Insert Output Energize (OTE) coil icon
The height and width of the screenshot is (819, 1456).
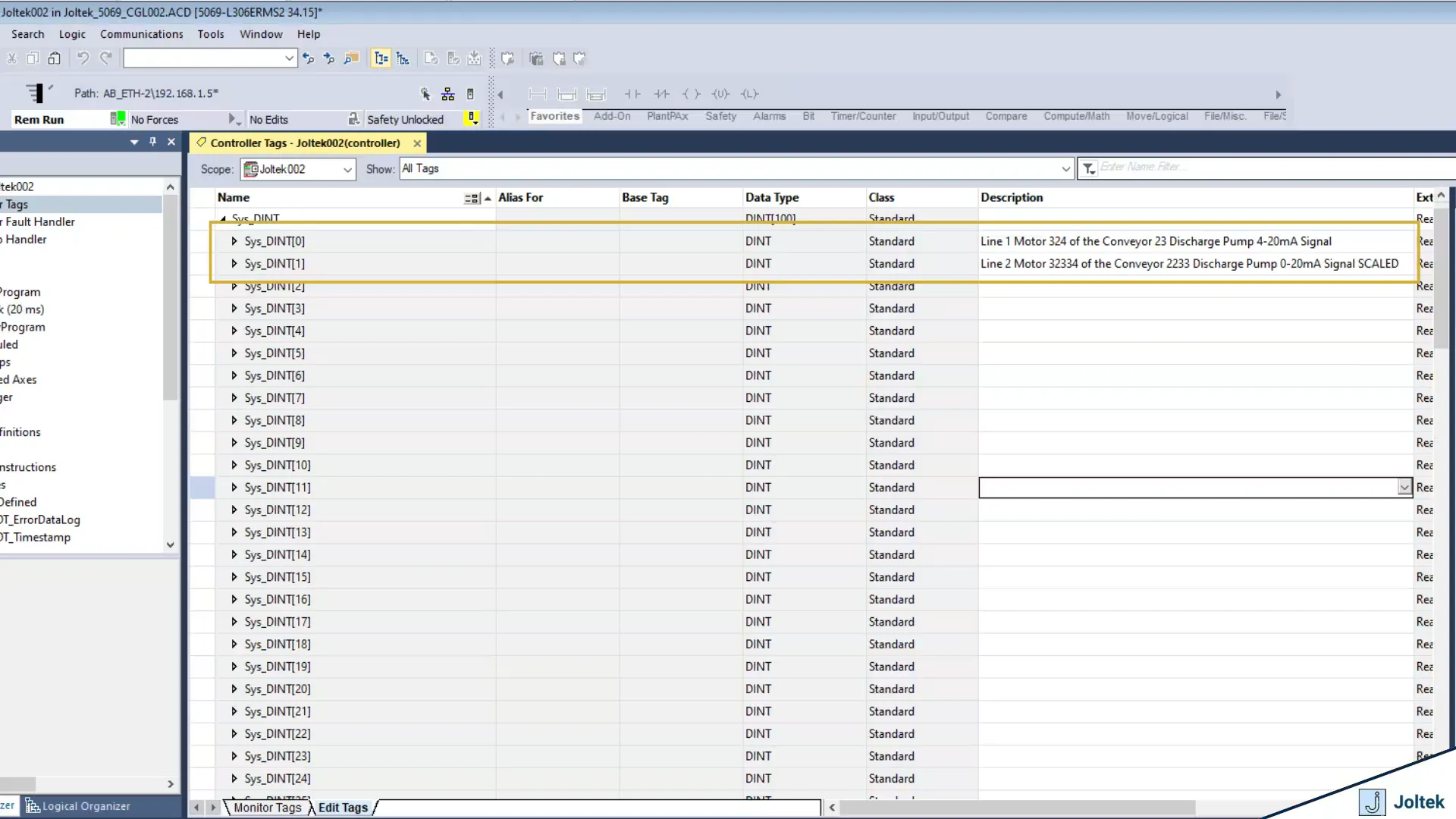[691, 94]
